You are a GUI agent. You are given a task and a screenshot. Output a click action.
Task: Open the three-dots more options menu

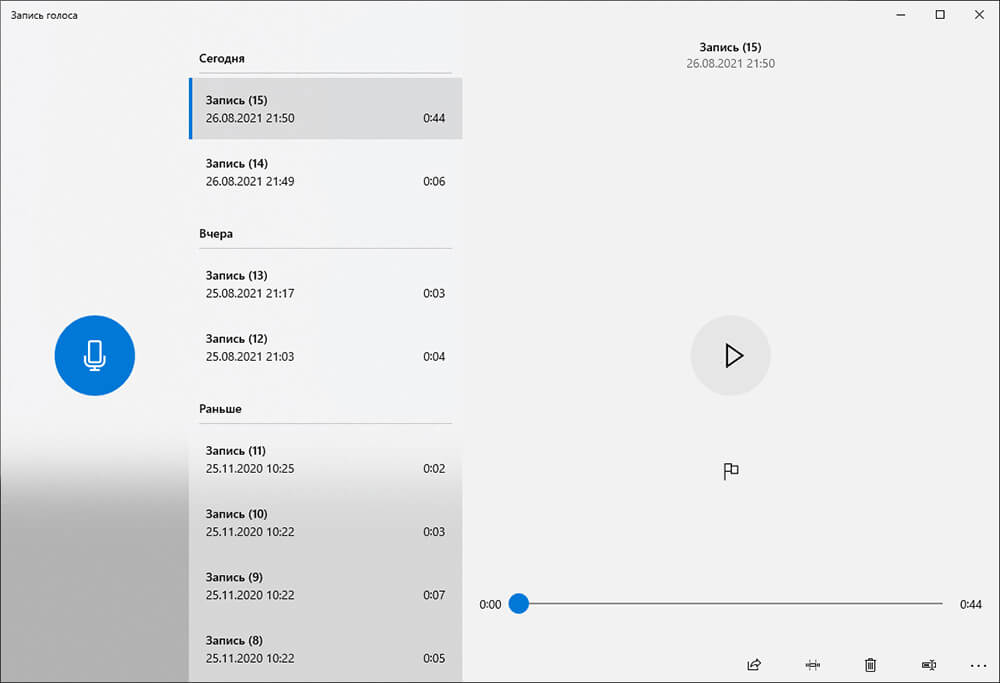point(978,664)
